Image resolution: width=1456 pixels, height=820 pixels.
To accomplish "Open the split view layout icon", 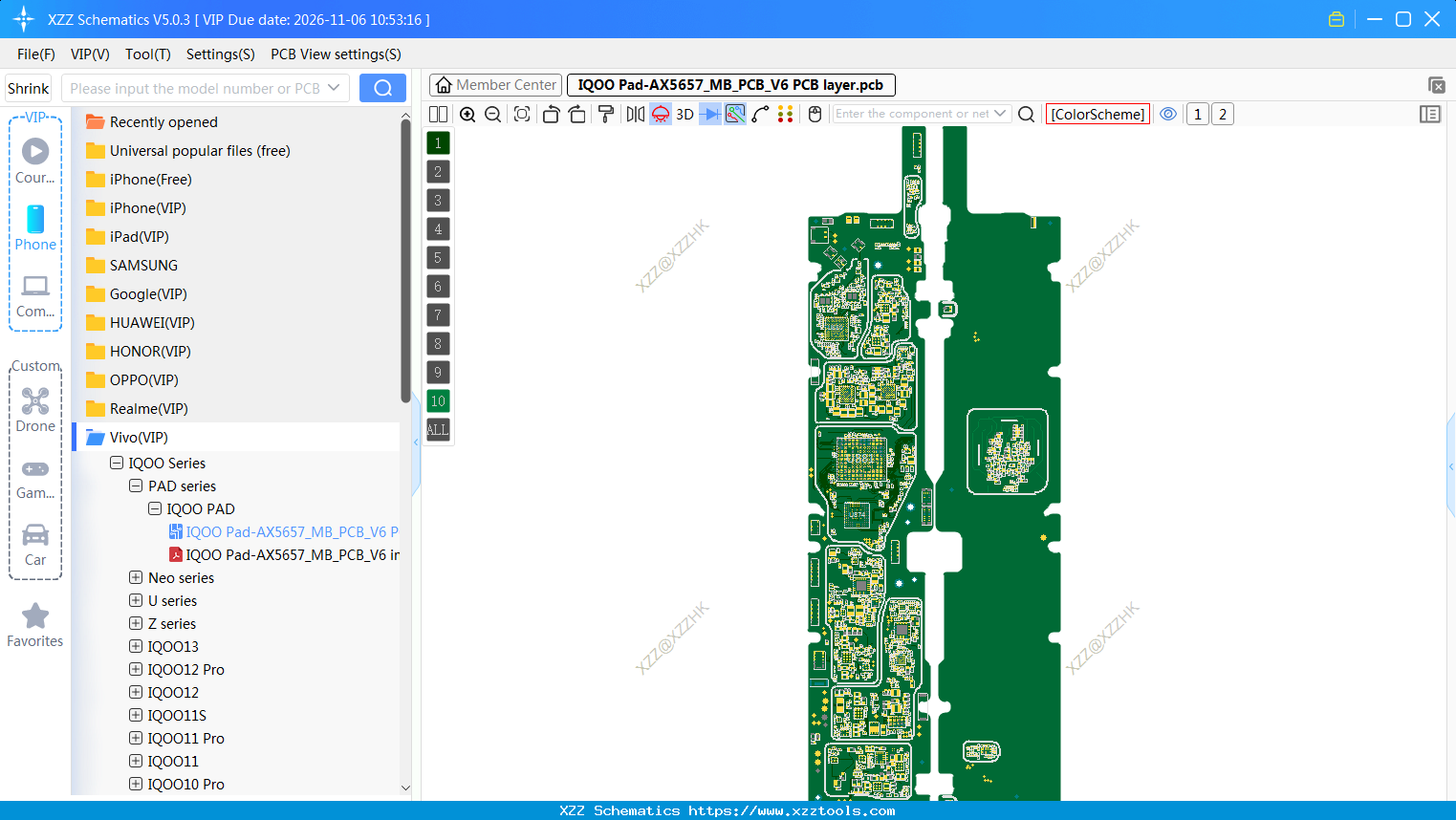I will point(438,114).
